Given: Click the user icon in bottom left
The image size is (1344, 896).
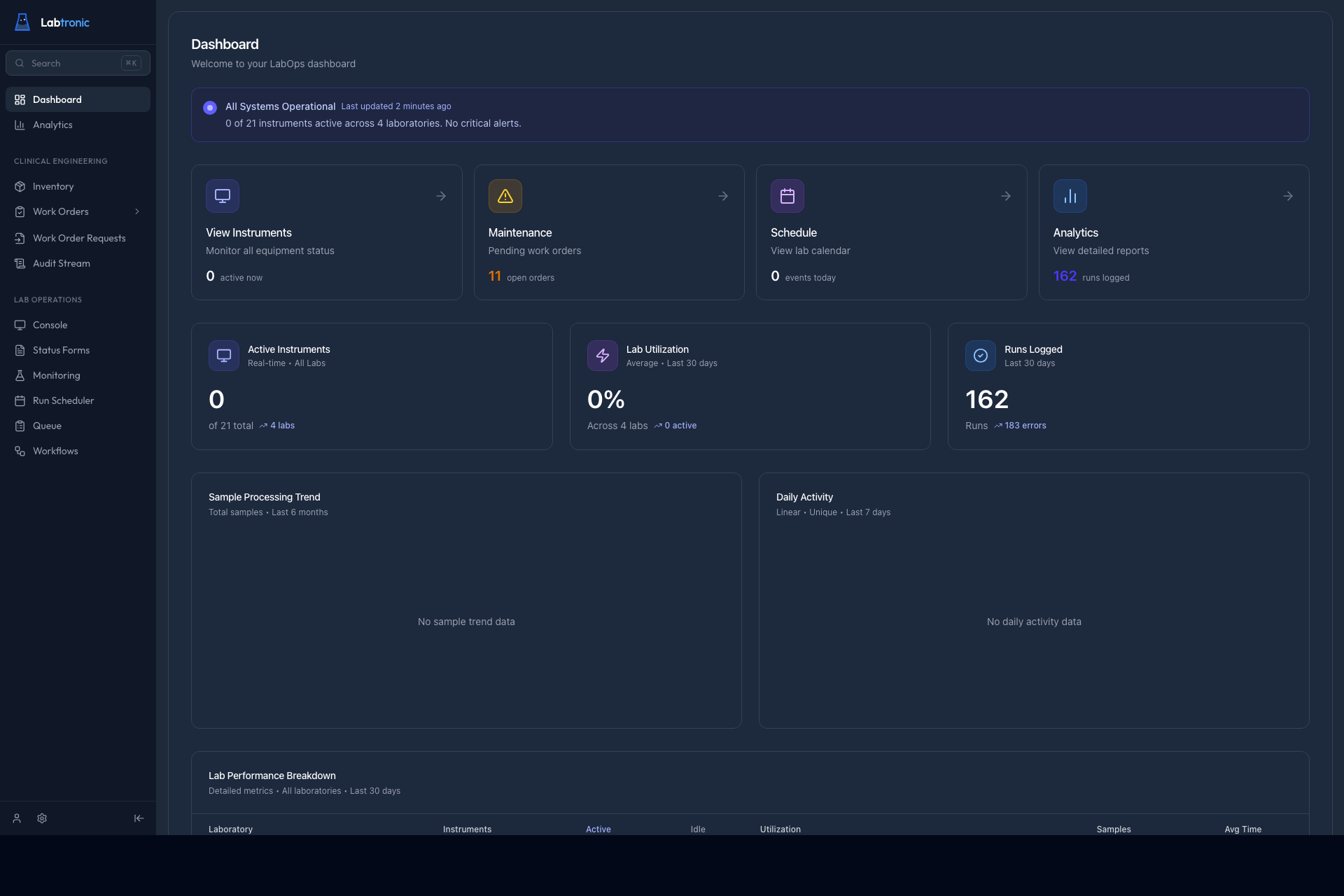Looking at the screenshot, I should (17, 818).
